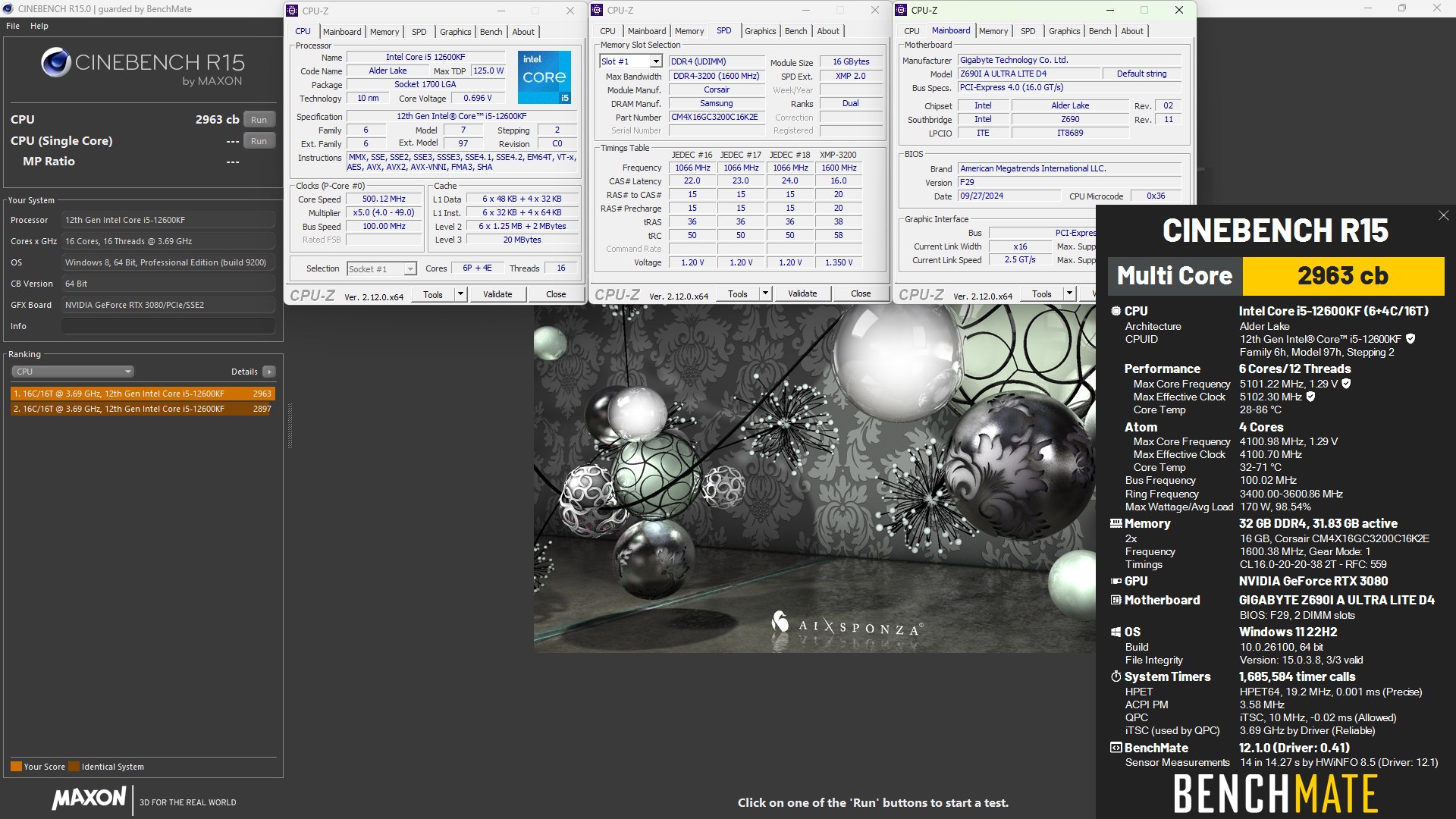Click the empty Info input field
The height and width of the screenshot is (819, 1456).
168,326
